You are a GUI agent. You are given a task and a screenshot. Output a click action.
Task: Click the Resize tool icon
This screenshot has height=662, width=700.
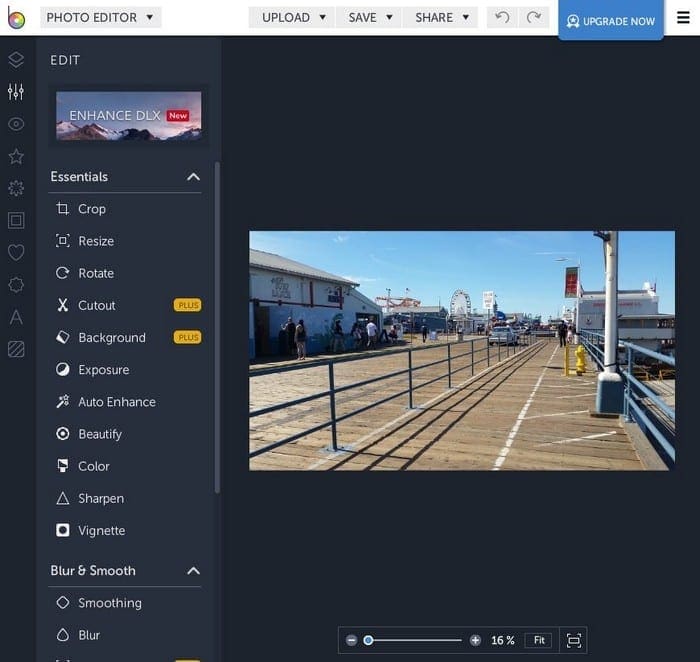(62, 241)
